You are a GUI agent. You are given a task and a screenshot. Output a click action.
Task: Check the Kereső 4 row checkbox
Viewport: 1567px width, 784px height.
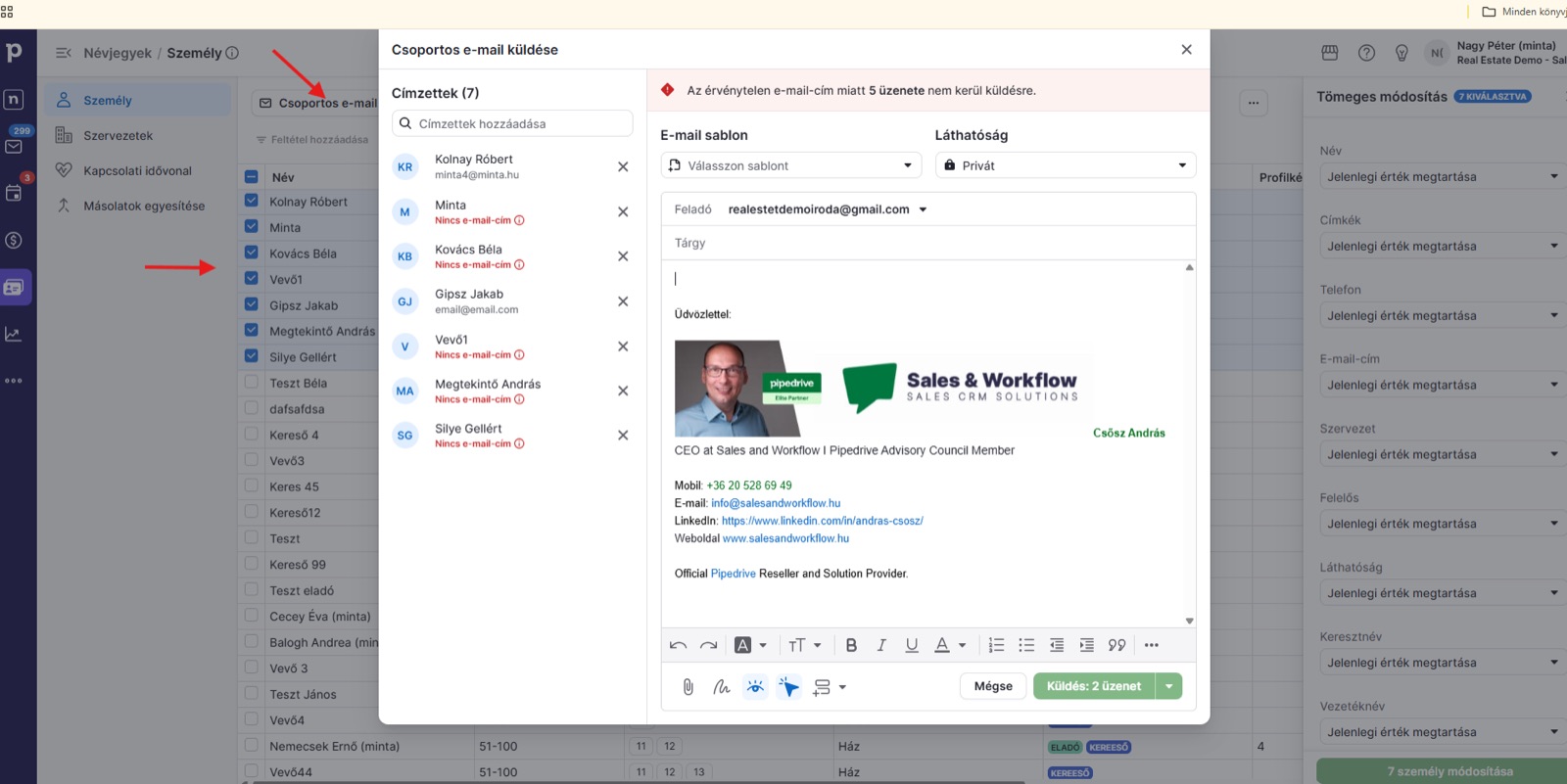click(x=252, y=435)
